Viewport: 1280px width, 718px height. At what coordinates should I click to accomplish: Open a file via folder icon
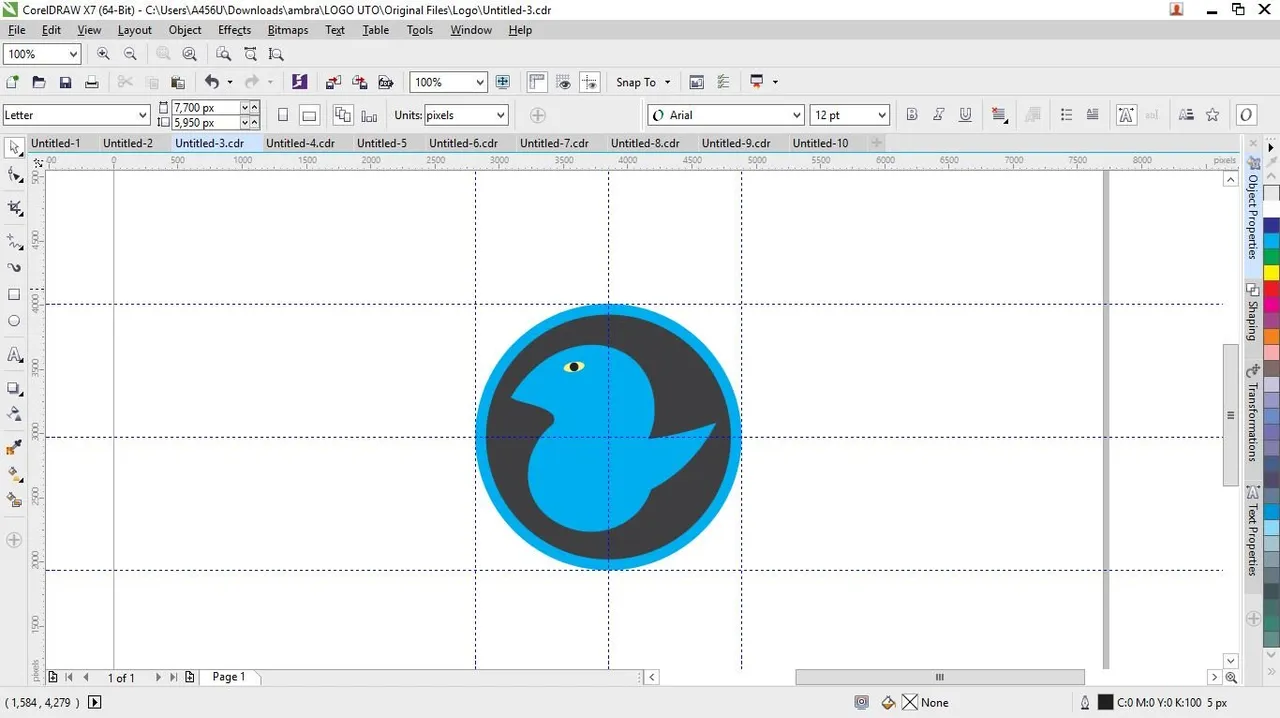(39, 82)
